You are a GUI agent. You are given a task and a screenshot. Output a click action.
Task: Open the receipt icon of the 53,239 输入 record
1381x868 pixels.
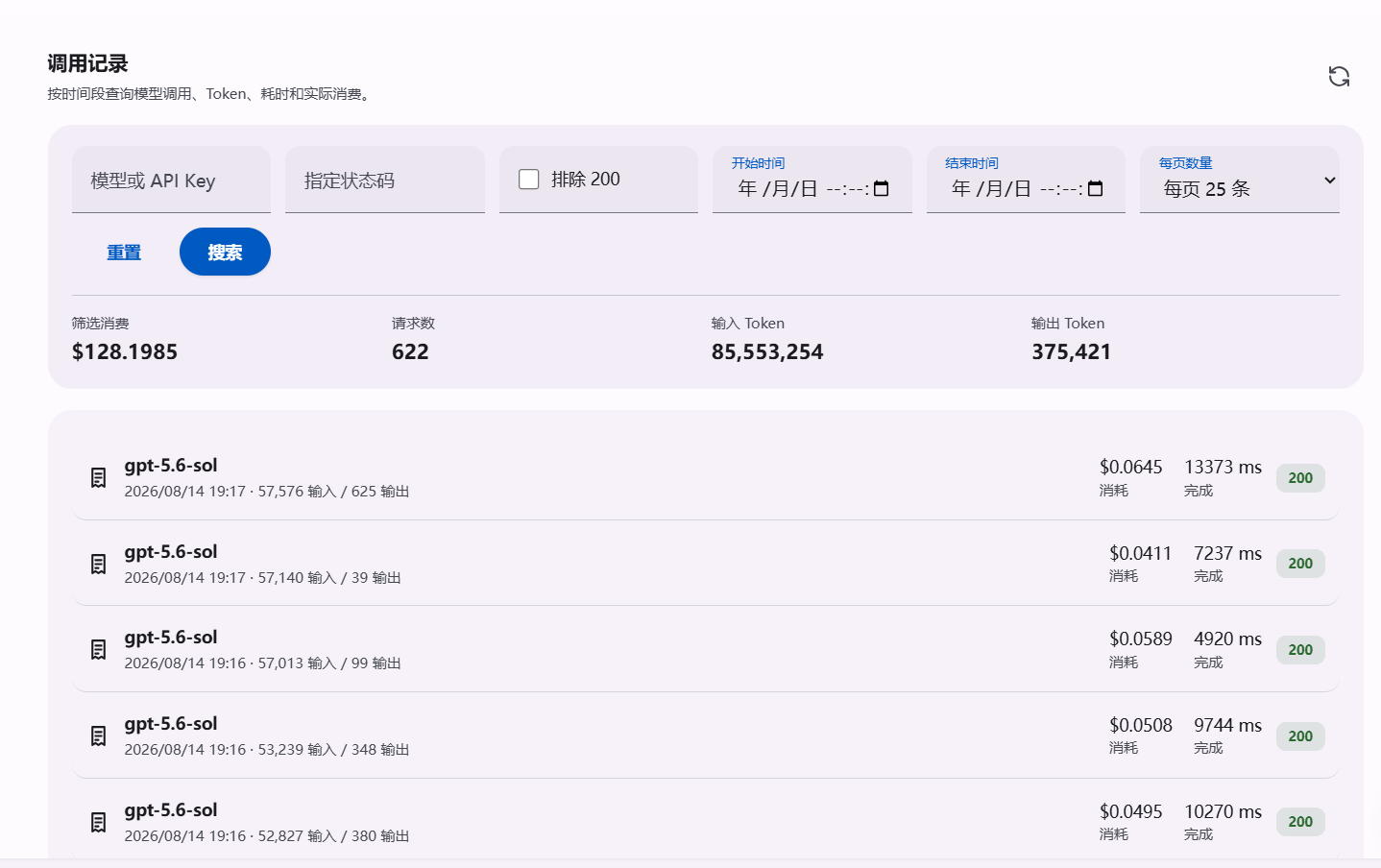click(98, 736)
